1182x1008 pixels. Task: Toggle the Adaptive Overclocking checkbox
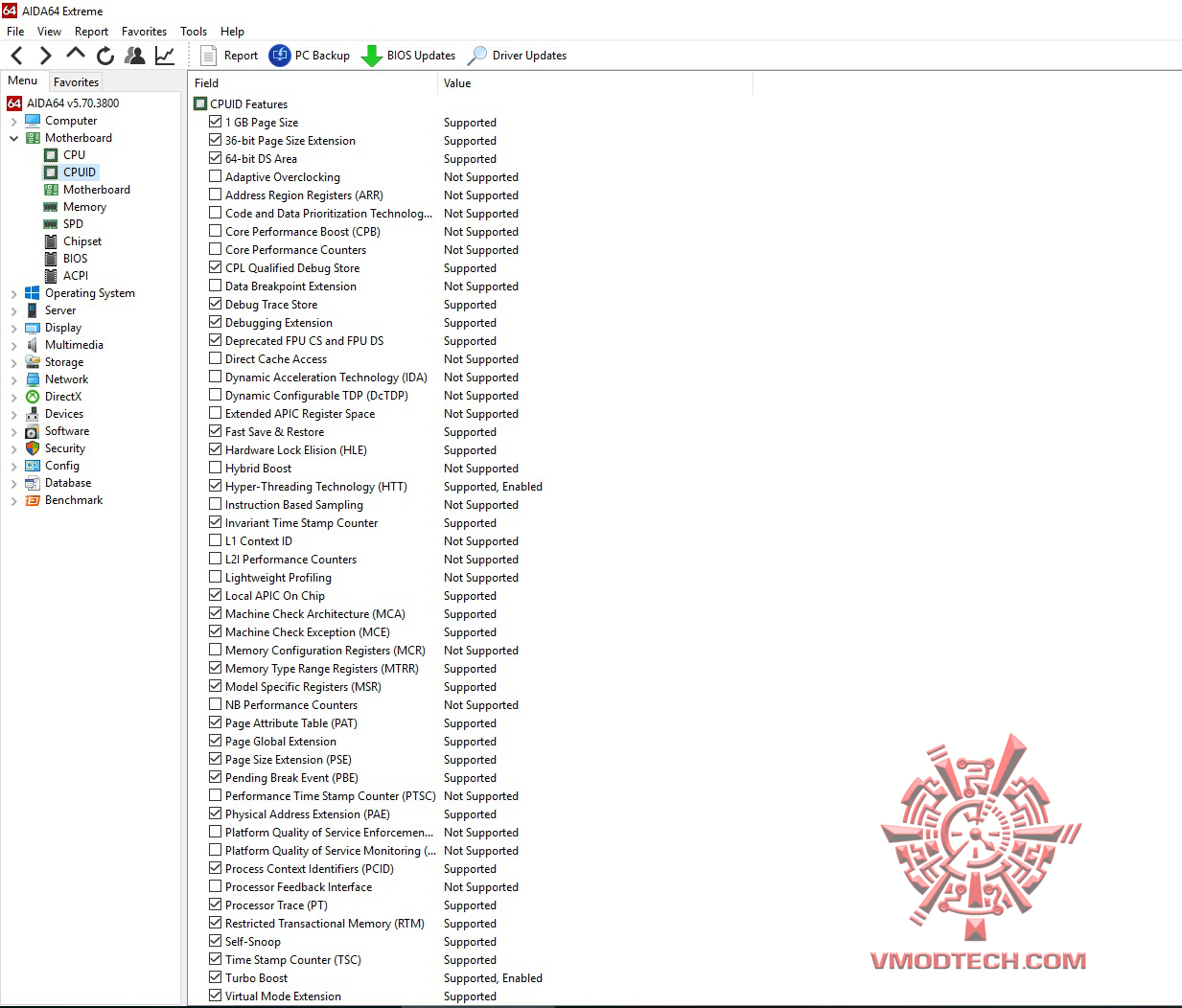(216, 176)
